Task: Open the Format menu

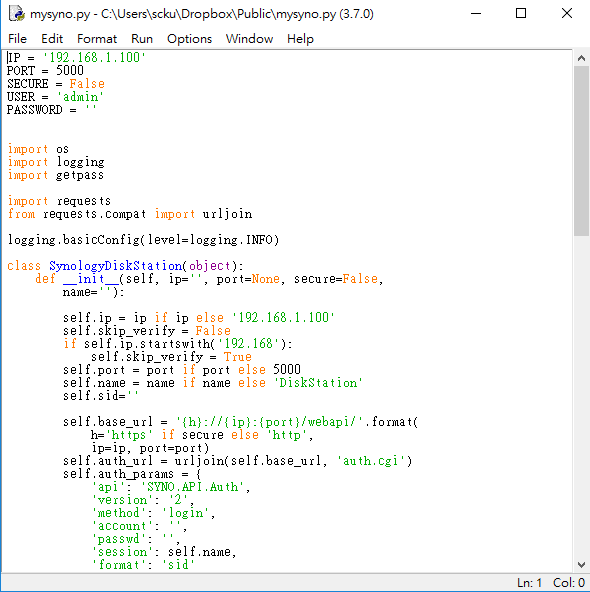Action: [x=97, y=39]
